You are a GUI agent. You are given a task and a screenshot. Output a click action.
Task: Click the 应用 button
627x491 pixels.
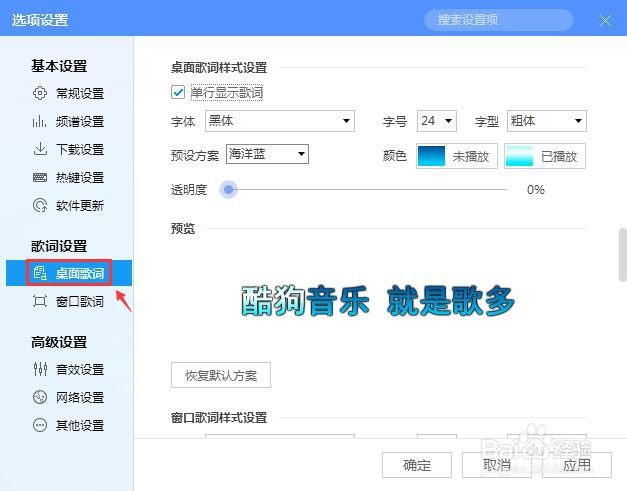pos(577,465)
